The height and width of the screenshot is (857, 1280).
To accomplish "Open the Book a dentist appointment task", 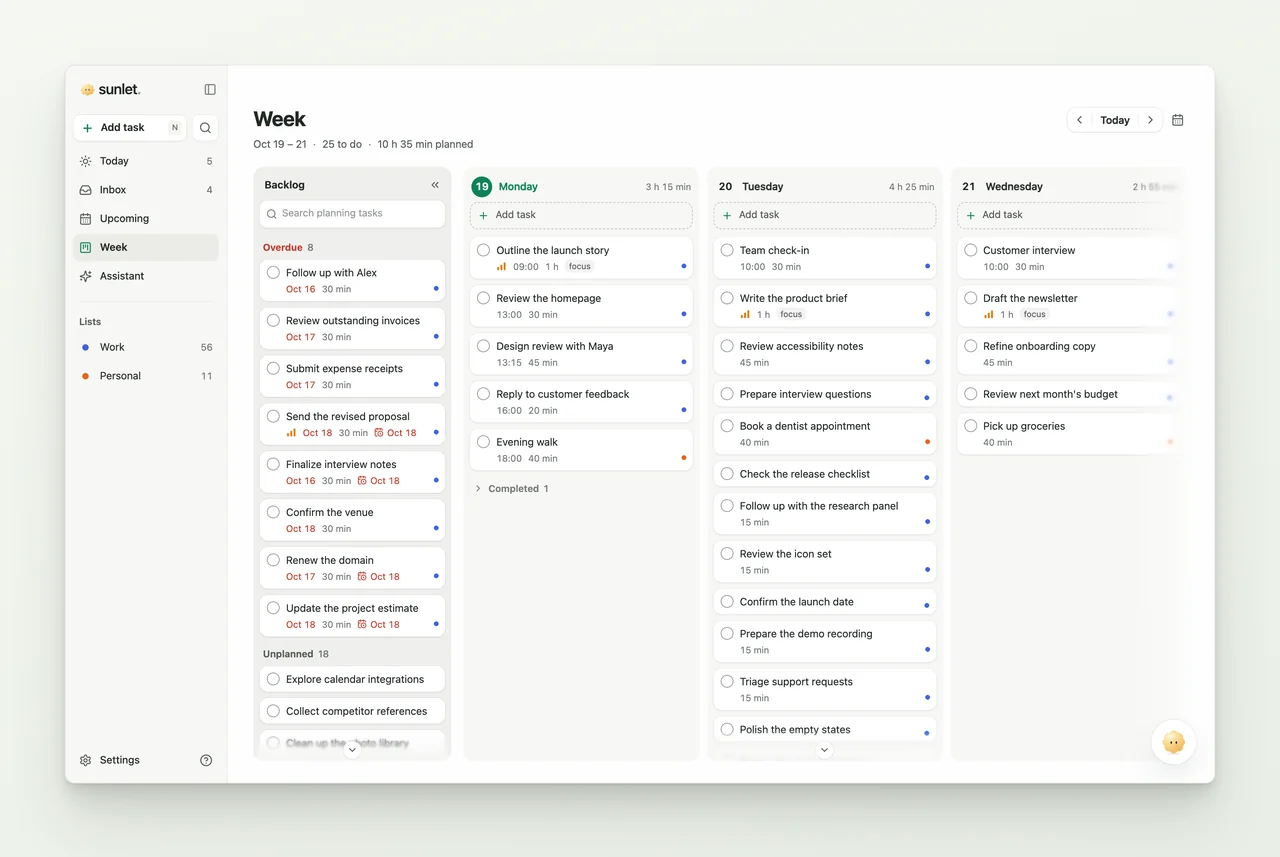I will click(x=825, y=434).
